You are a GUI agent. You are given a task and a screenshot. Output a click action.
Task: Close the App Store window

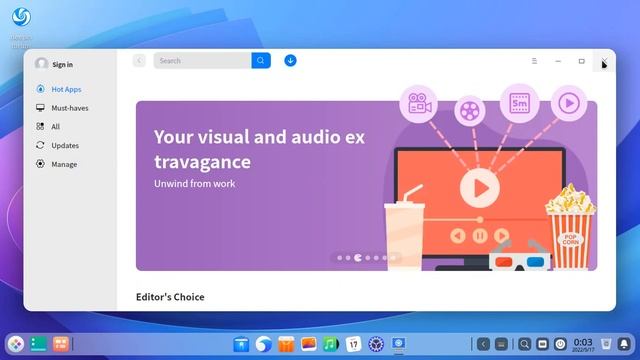coord(604,61)
